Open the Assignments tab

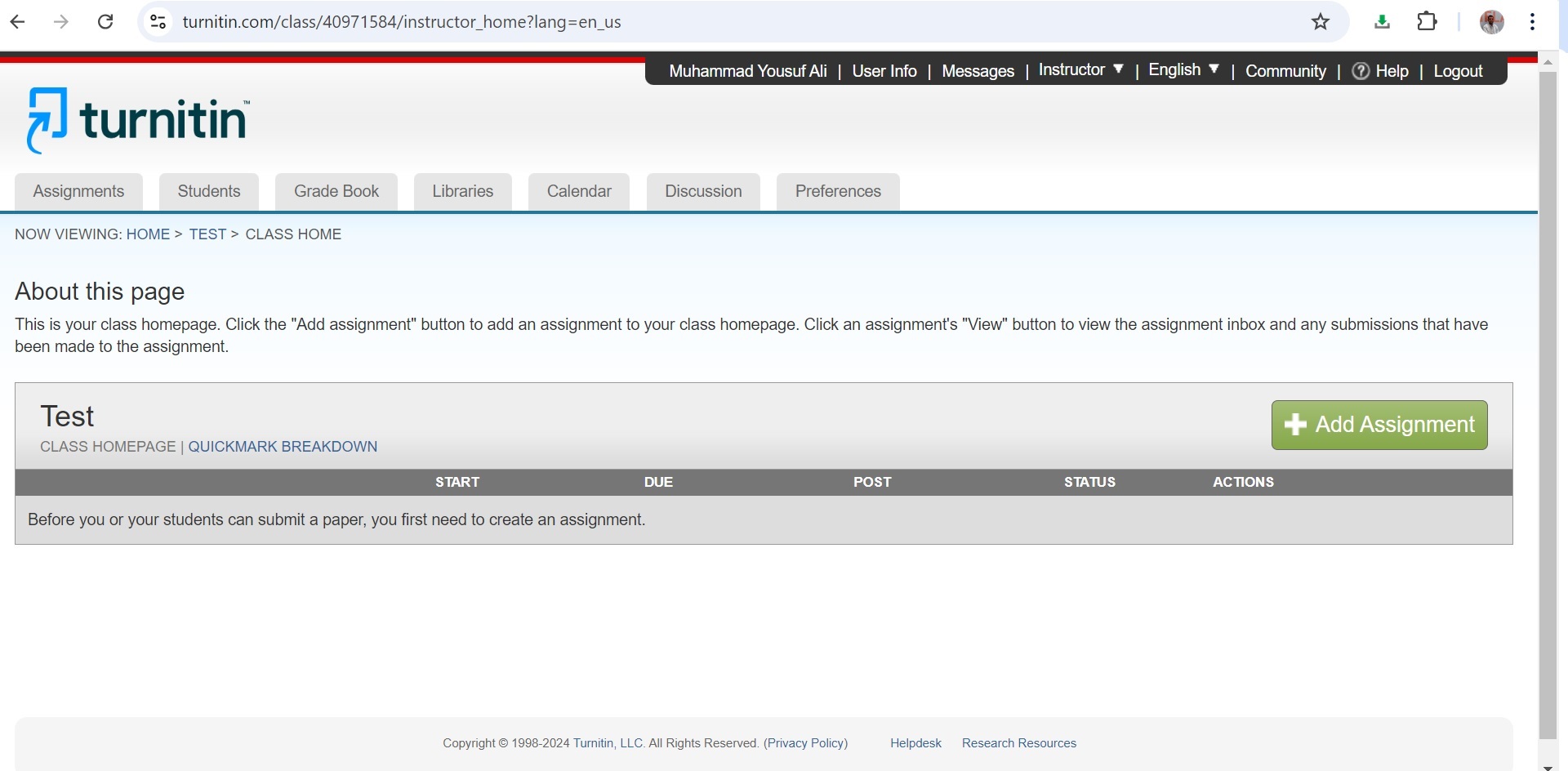coord(78,192)
